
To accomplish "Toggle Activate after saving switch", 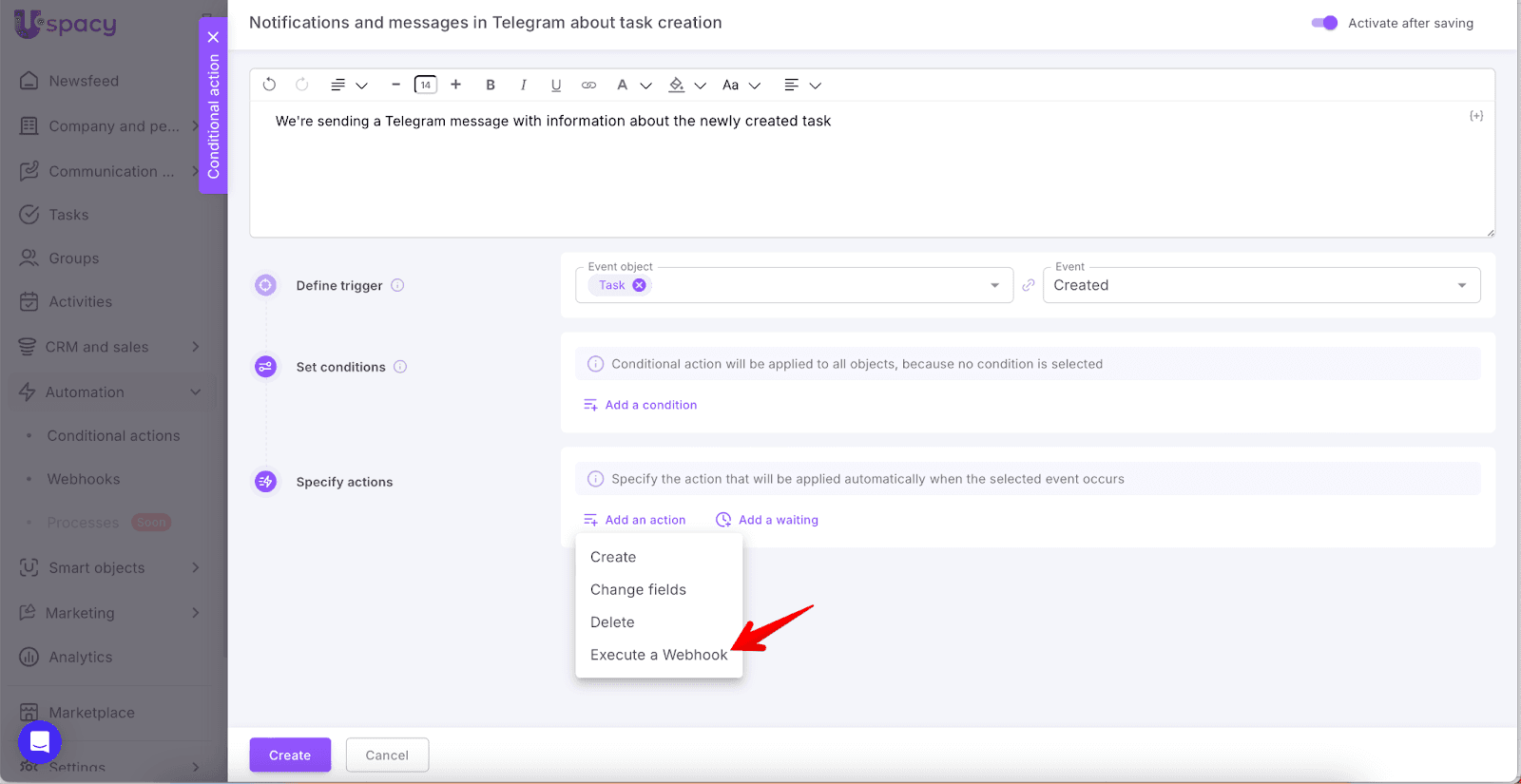I will click(x=1324, y=23).
